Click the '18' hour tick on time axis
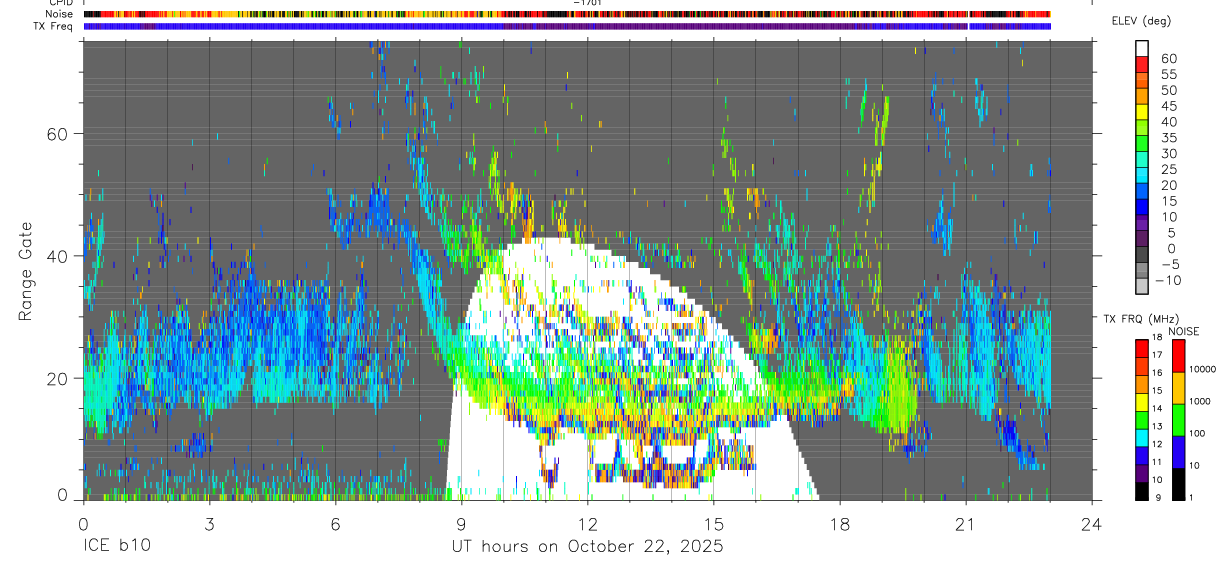The image size is (1228, 567). tap(840, 522)
